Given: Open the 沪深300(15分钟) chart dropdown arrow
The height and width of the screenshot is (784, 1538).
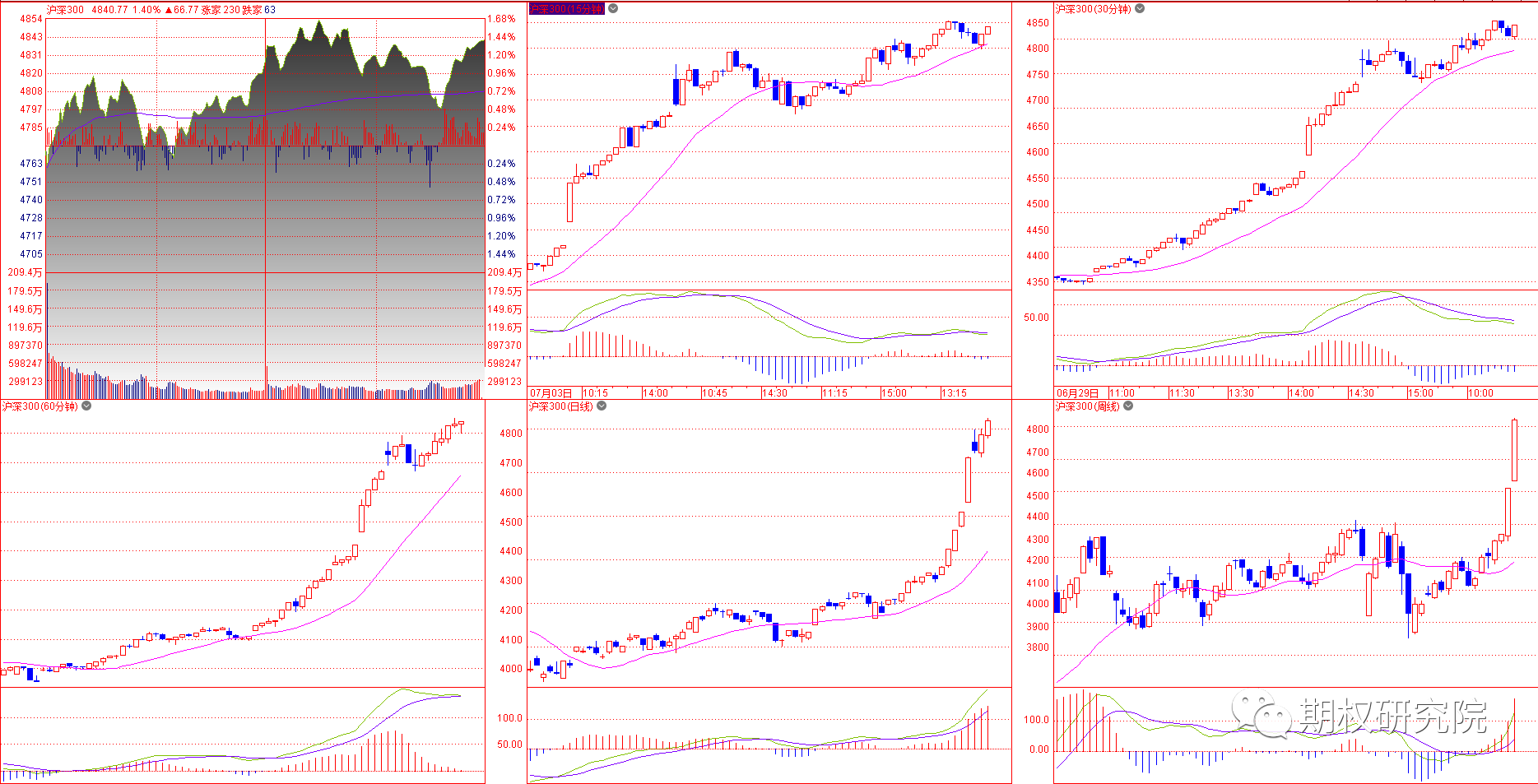Looking at the screenshot, I should (x=613, y=8).
